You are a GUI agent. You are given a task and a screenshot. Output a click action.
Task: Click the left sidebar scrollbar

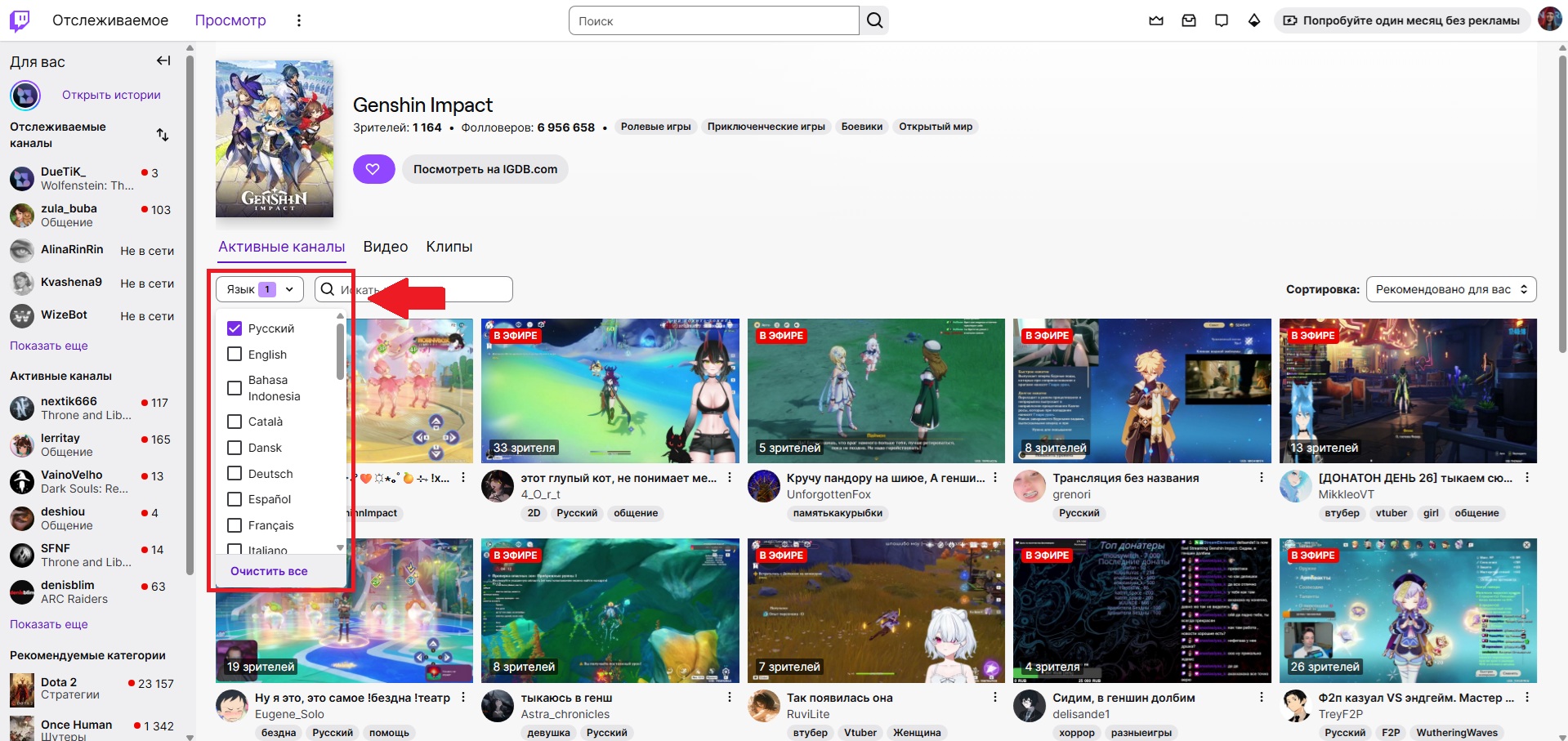(190, 315)
